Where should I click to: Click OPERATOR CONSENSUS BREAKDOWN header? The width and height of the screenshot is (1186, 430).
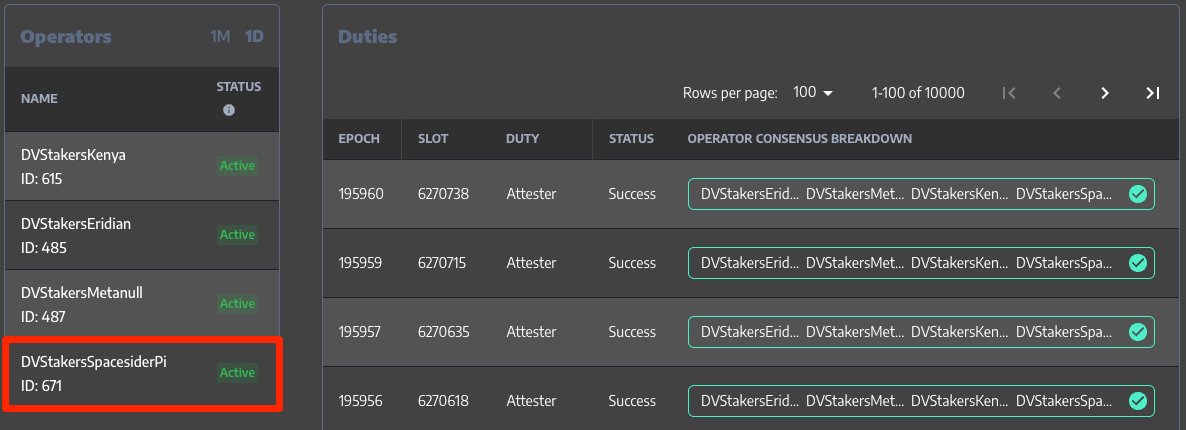coord(799,139)
